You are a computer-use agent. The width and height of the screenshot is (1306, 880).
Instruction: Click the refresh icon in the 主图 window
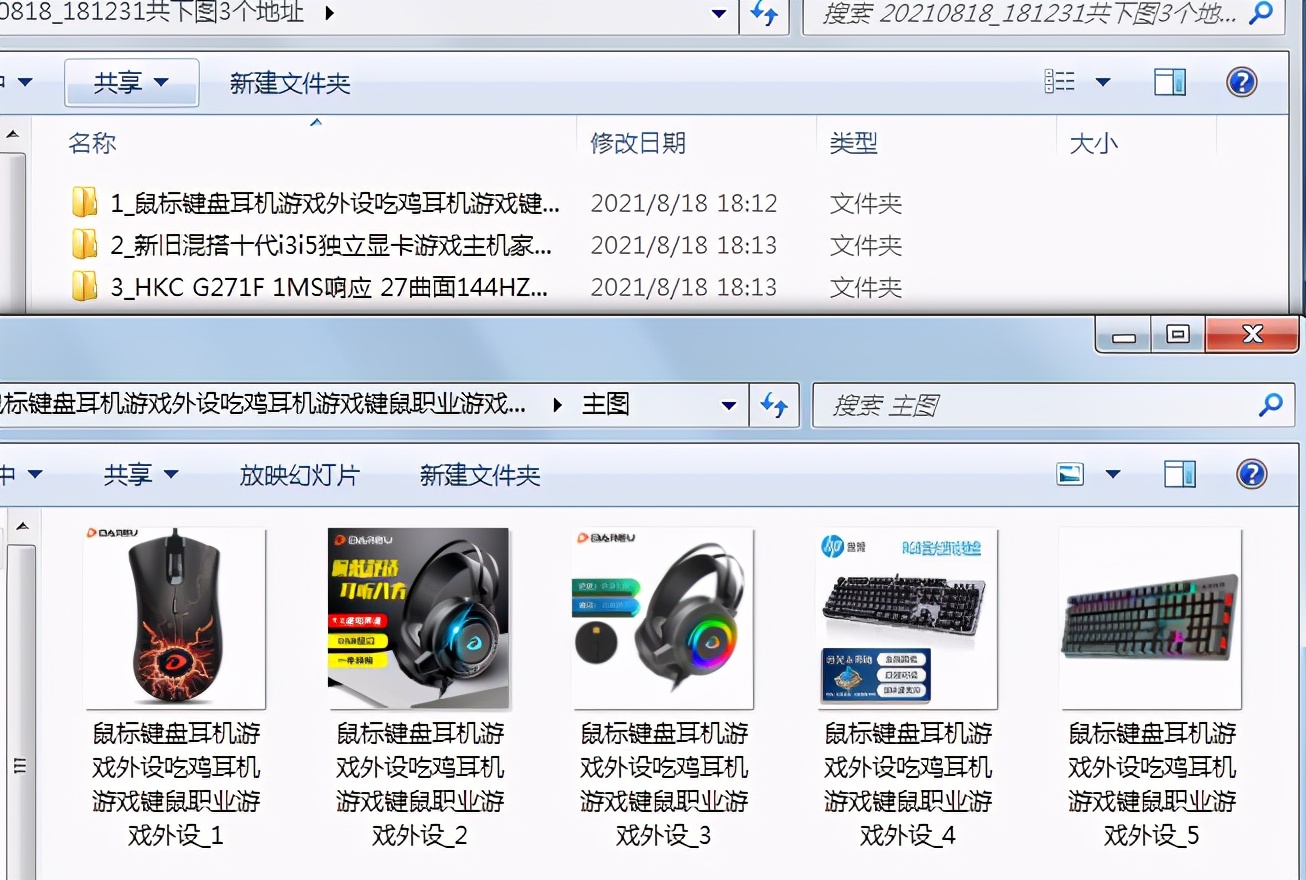[x=774, y=405]
